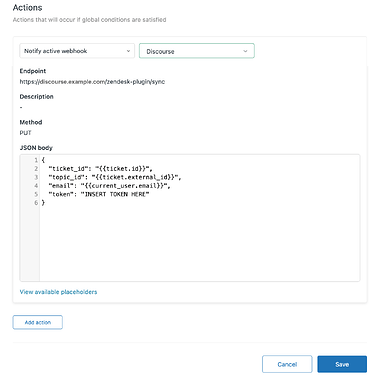This screenshot has width=378, height=375.
Task: Click the "email" line in JSON body
Action: 109,186
